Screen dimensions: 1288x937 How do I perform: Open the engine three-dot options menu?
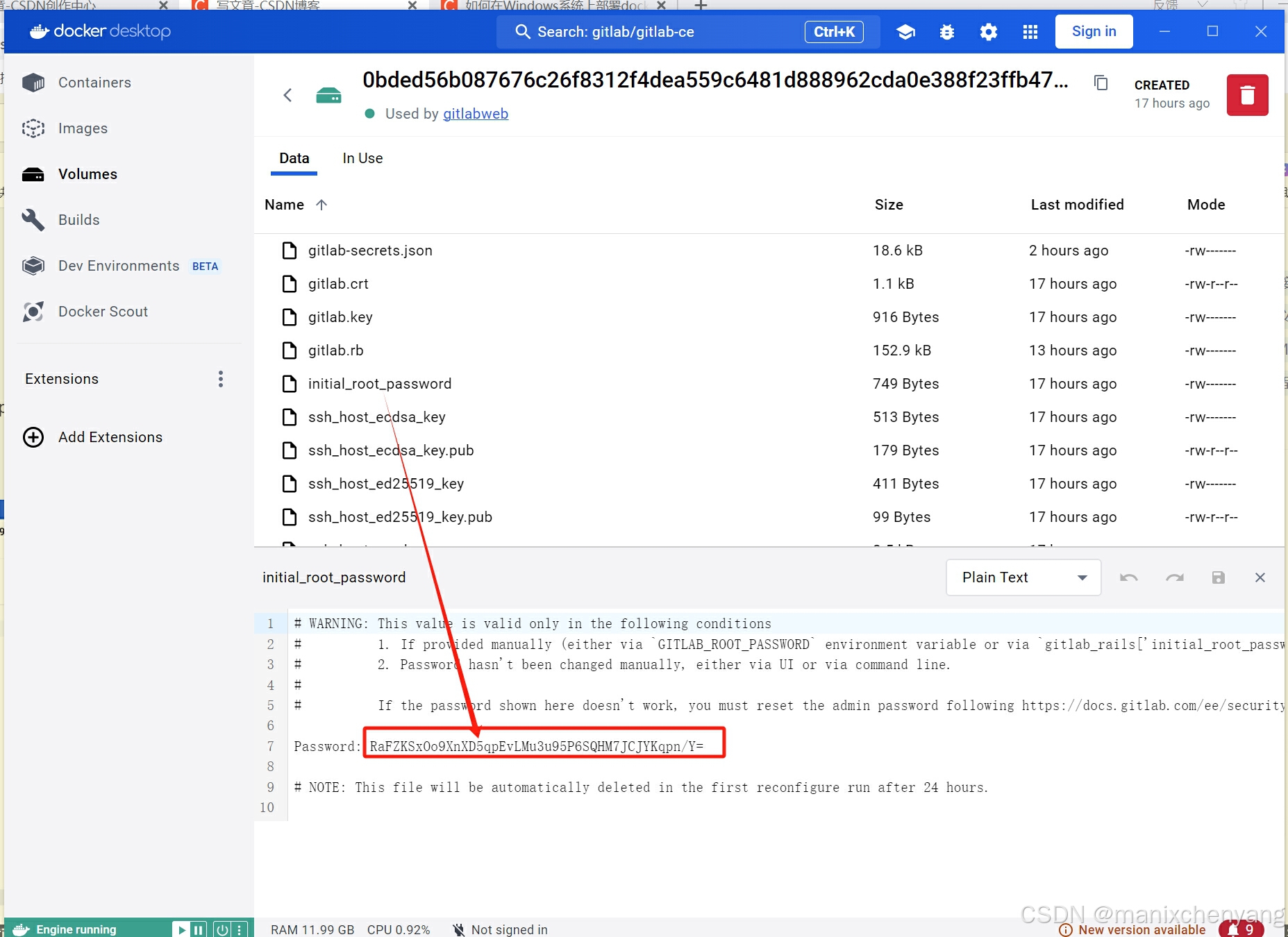point(239,929)
